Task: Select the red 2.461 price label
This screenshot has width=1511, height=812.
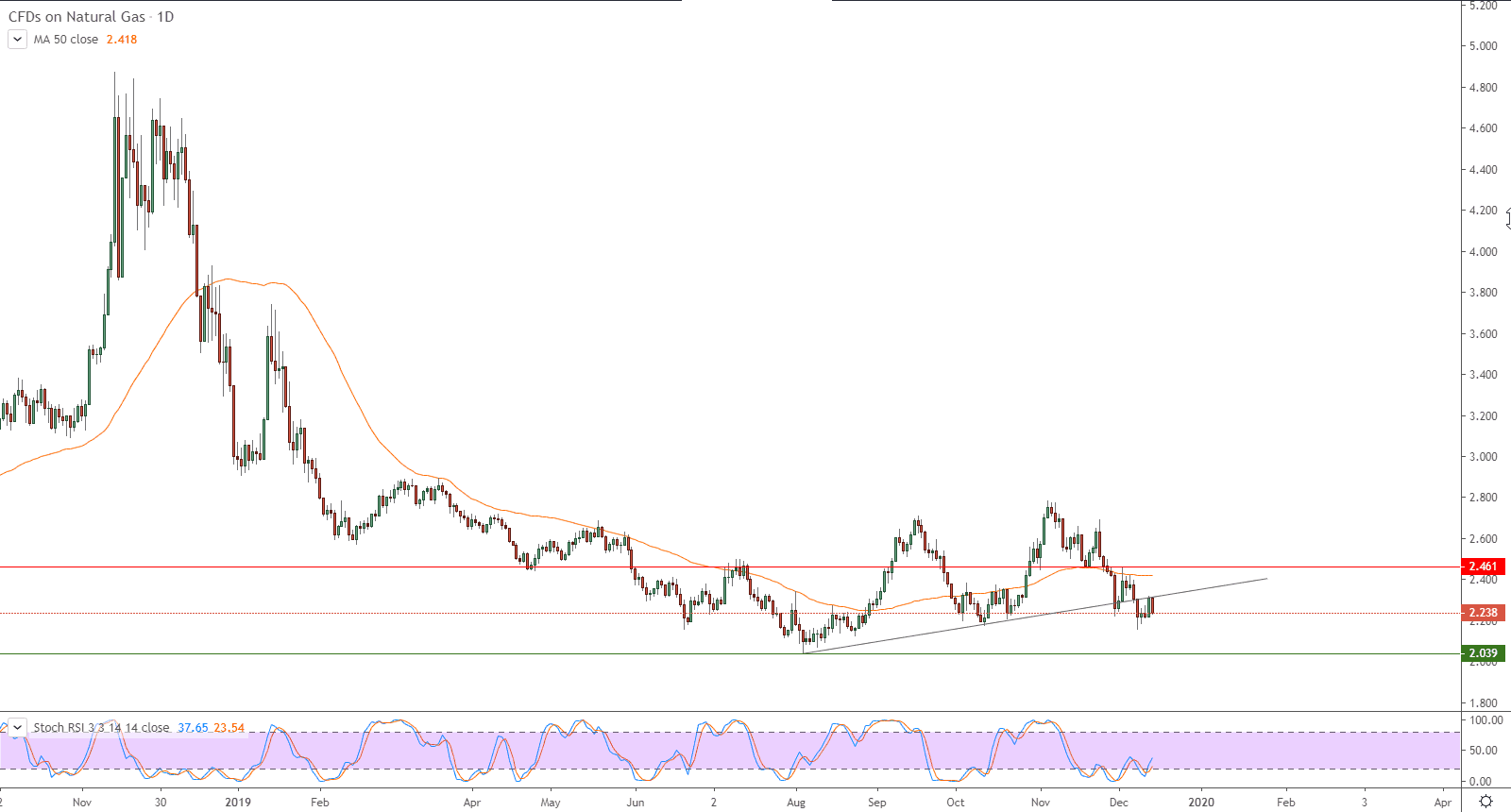Action: tap(1483, 567)
